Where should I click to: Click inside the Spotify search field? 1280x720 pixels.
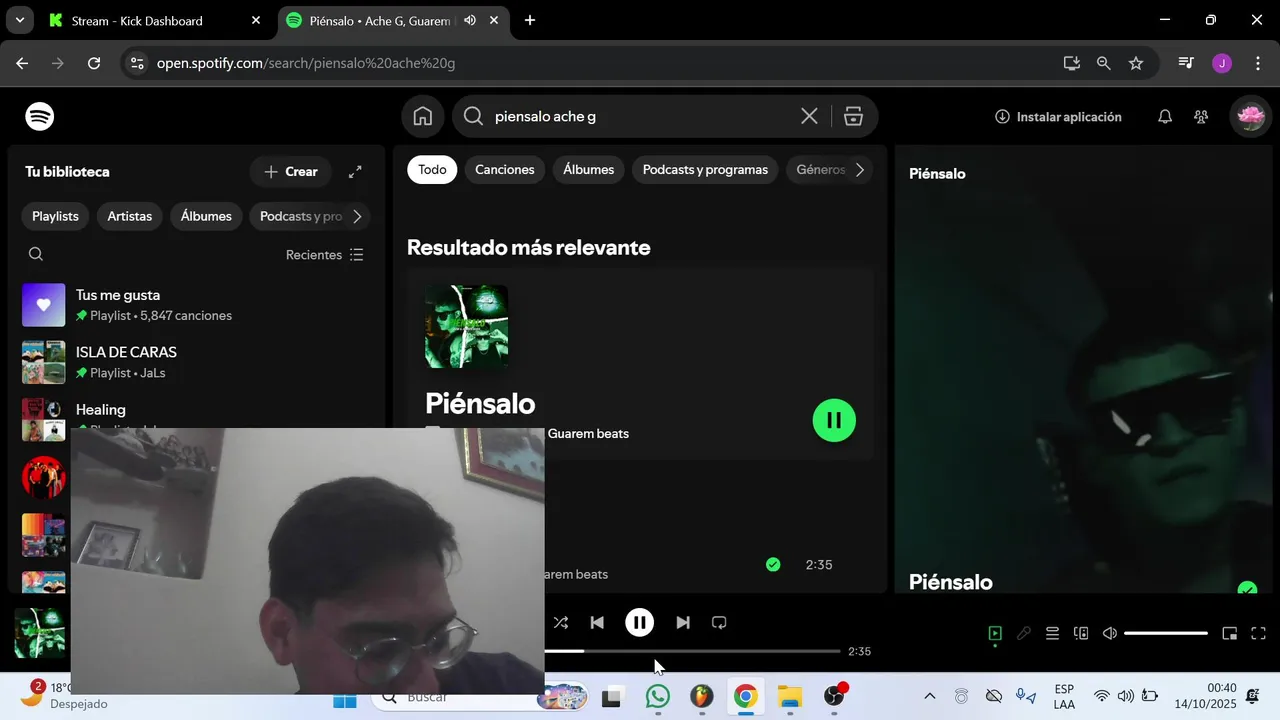click(640, 117)
